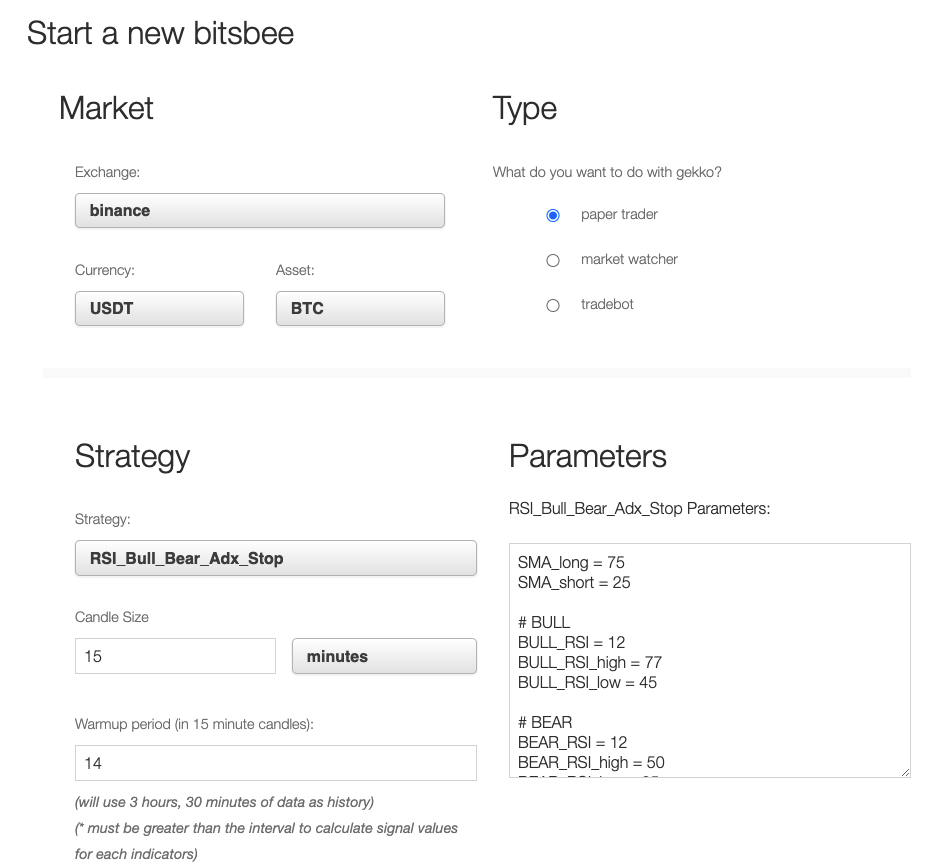Open the Exchange dropdown showing binance
936x868 pixels.
(x=259, y=211)
